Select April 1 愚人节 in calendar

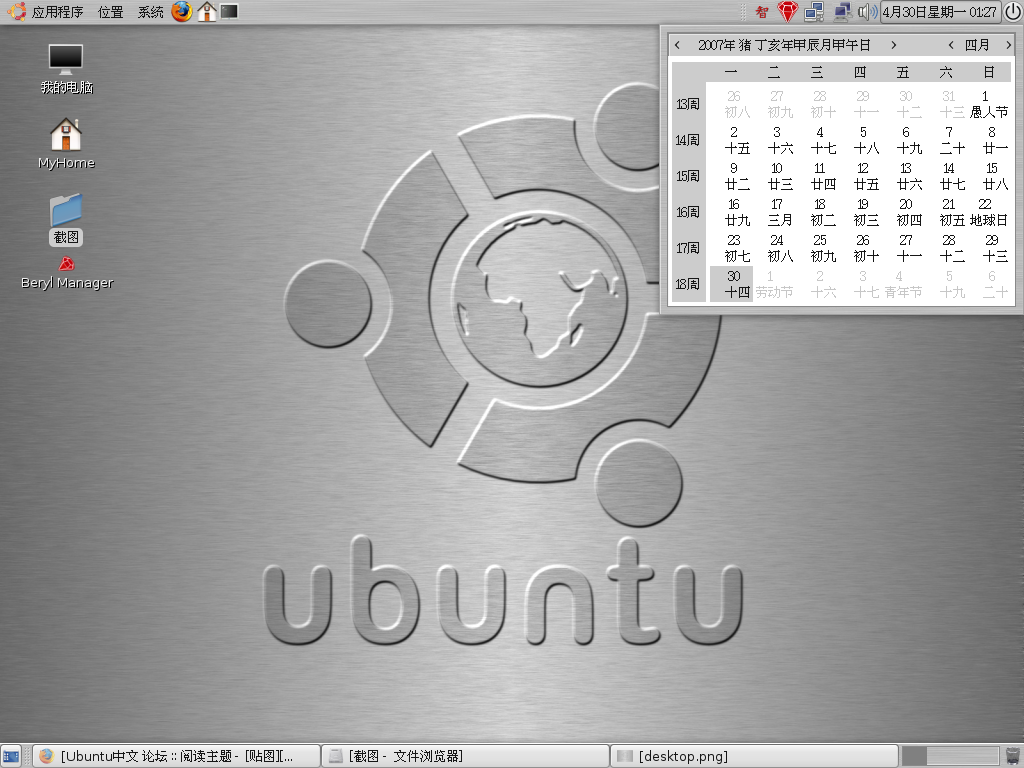989,104
